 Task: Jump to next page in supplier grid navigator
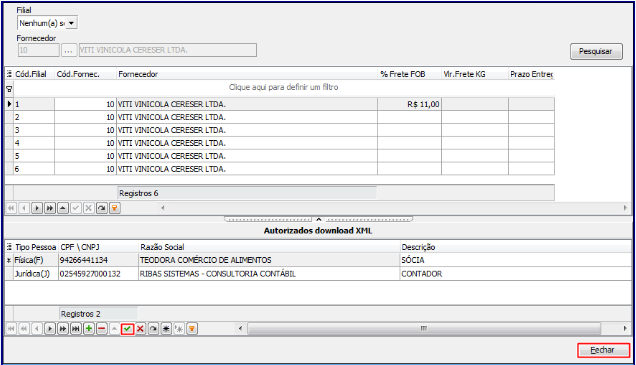coord(50,208)
